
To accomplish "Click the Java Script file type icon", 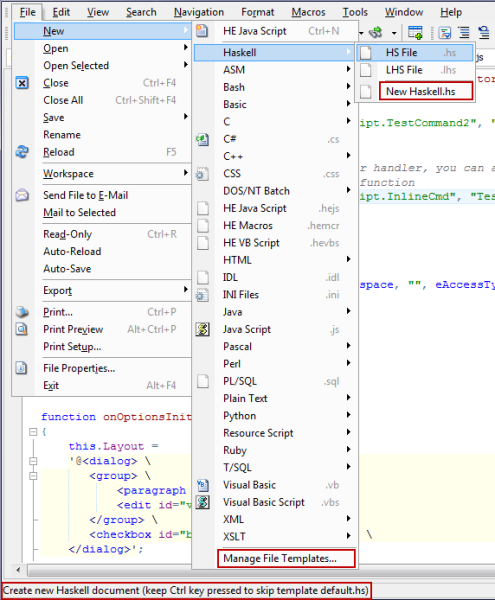I will [203, 329].
